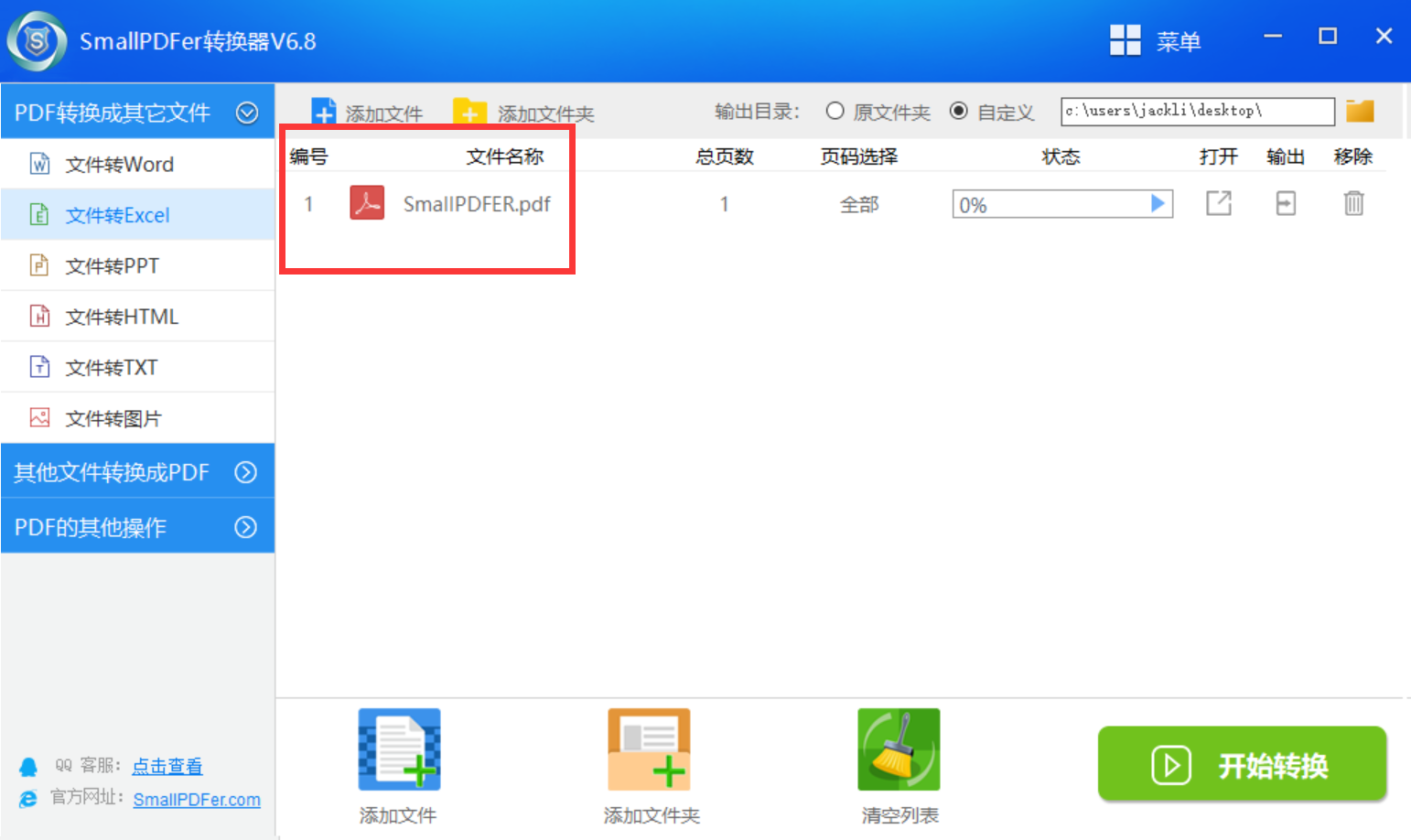Click the 输出 icon for SmallPDFER.pdf

[x=1286, y=203]
